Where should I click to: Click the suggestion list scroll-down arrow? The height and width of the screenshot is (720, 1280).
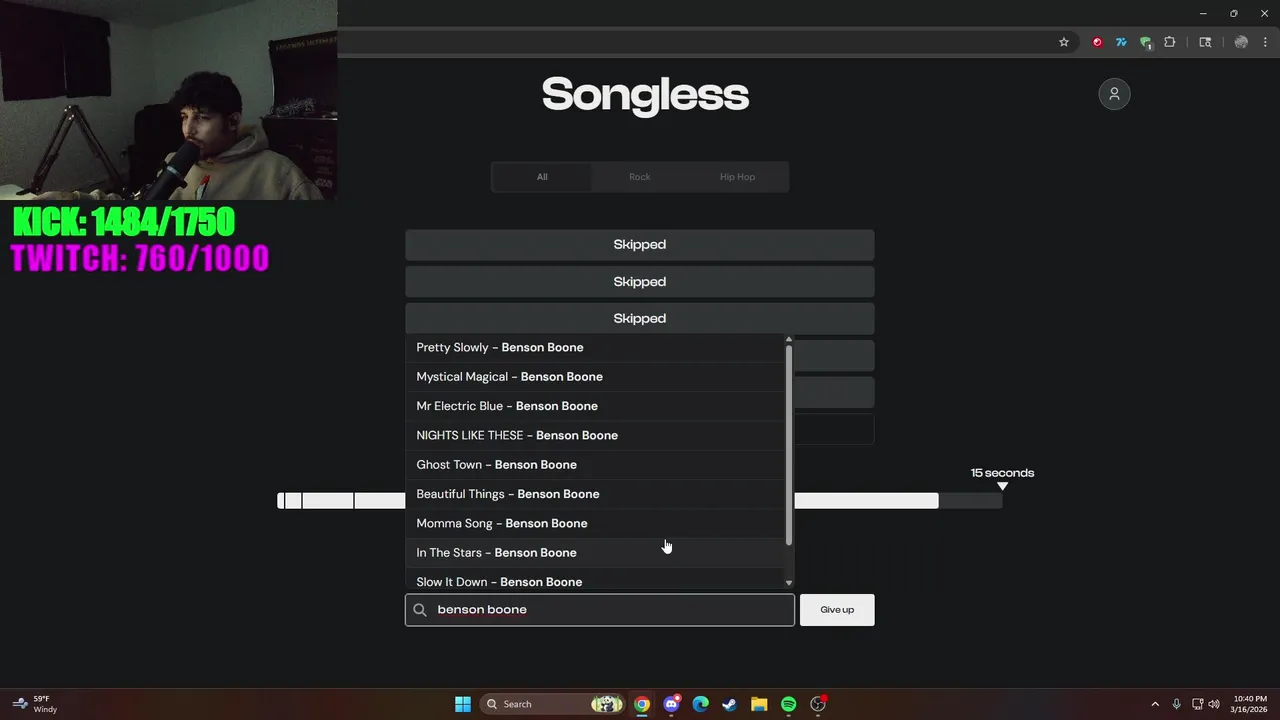coord(789,583)
